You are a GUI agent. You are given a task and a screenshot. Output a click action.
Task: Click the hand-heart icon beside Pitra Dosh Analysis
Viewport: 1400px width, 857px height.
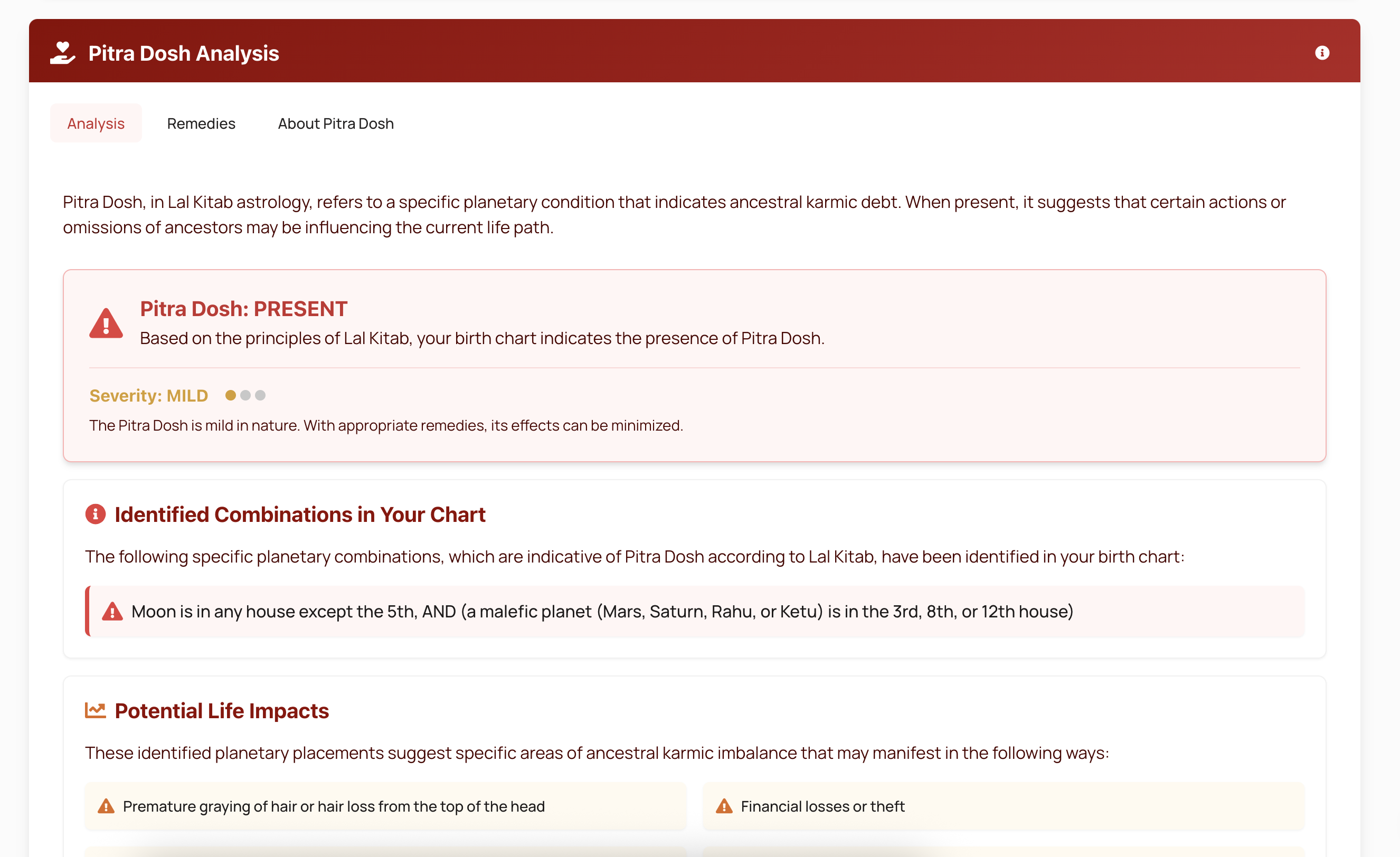click(x=62, y=53)
